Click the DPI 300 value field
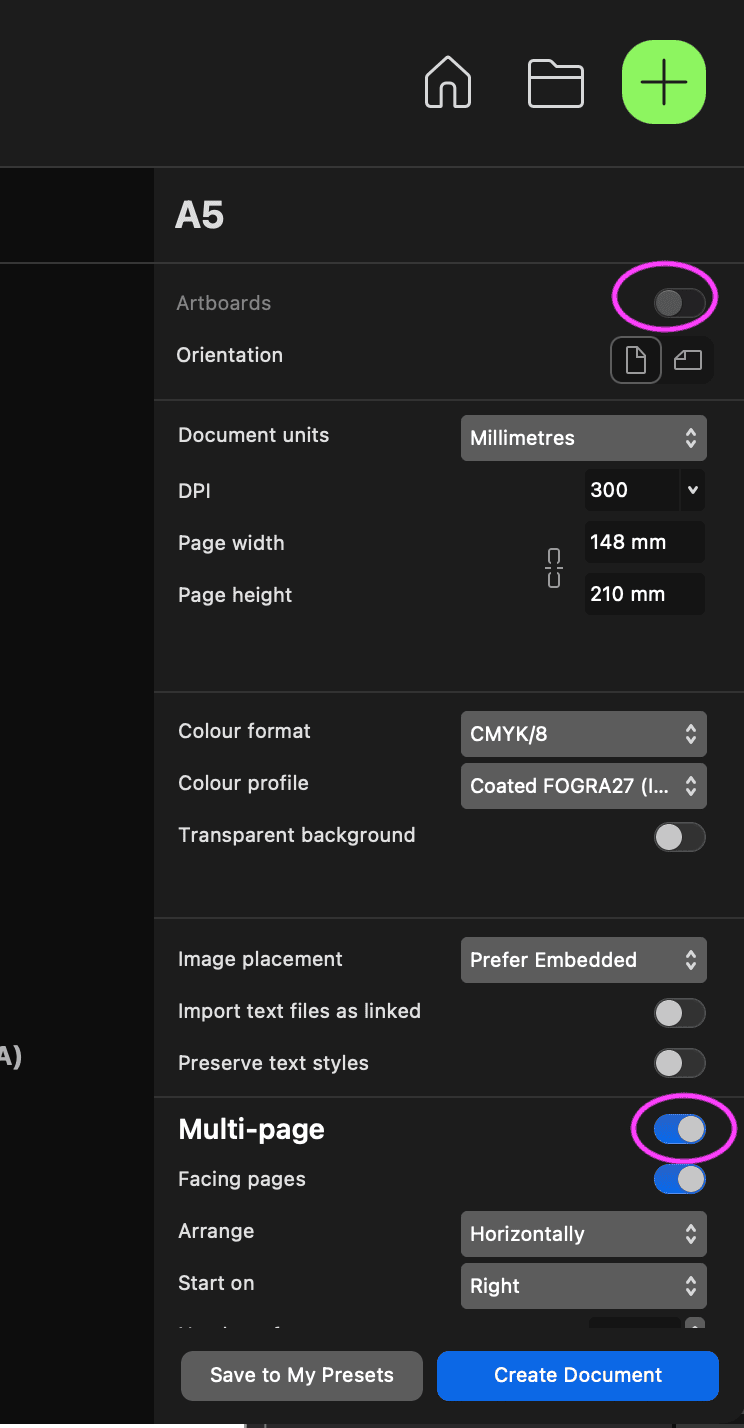Image resolution: width=744 pixels, height=1428 pixels. coord(632,490)
